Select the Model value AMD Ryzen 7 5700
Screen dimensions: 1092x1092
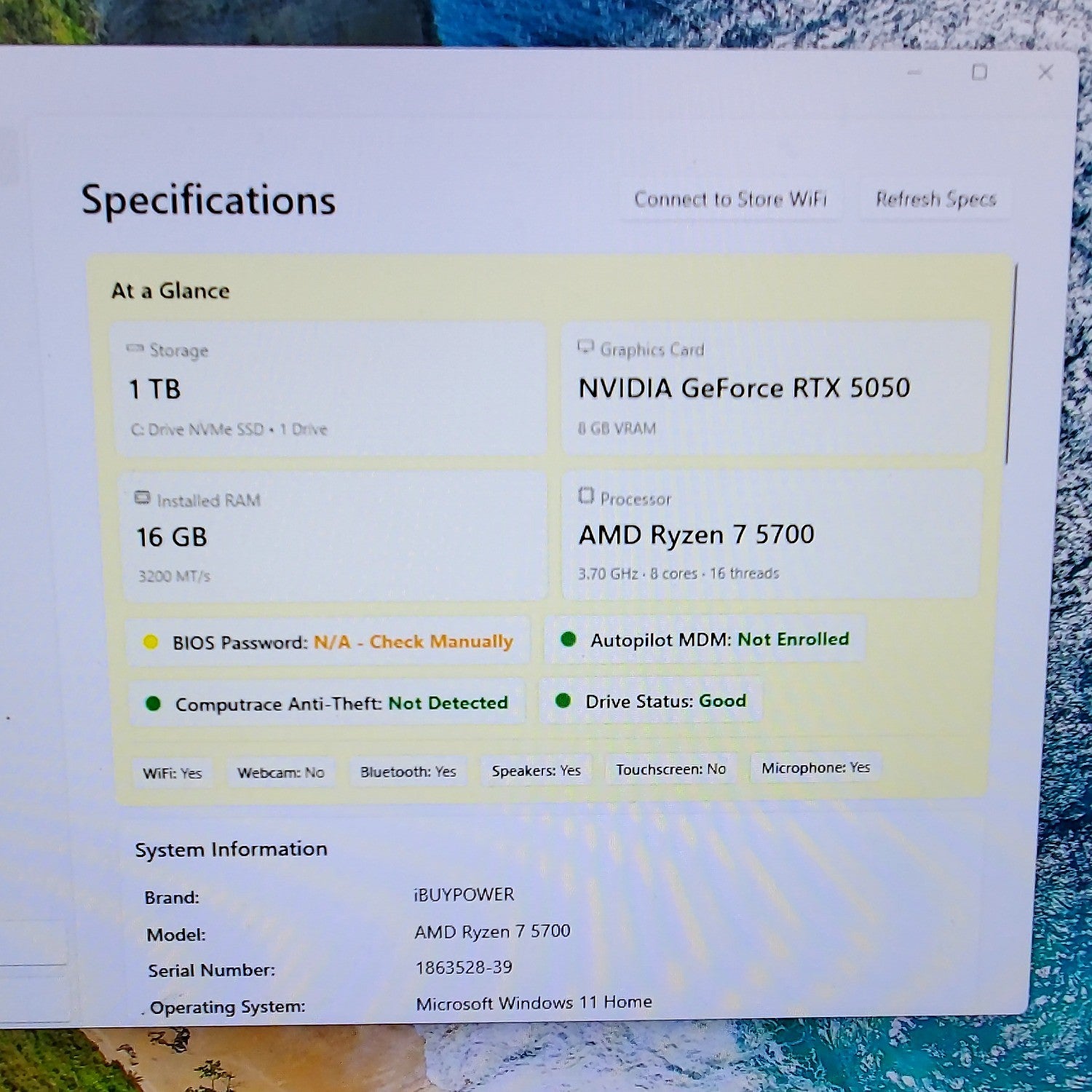(493, 932)
